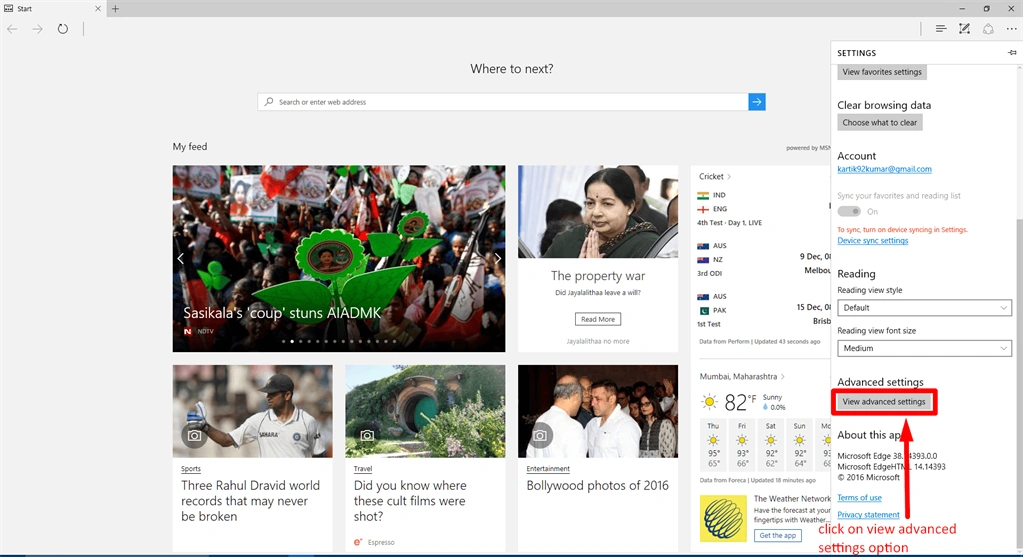Viewport: 1023px width, 557px height.
Task: Pin the Settings pane with pin icon
Action: click(x=1012, y=53)
